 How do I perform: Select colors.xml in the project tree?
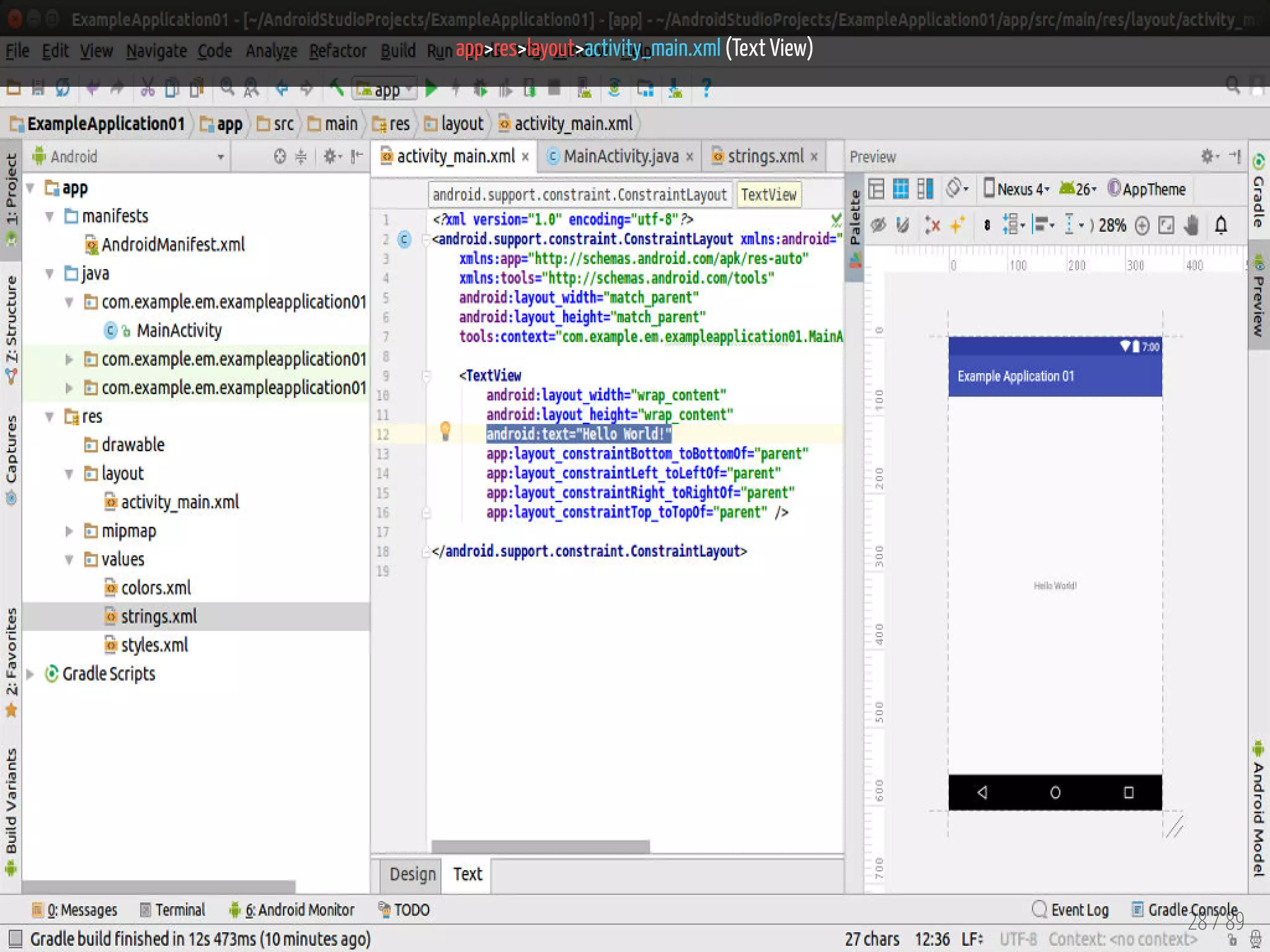156,588
